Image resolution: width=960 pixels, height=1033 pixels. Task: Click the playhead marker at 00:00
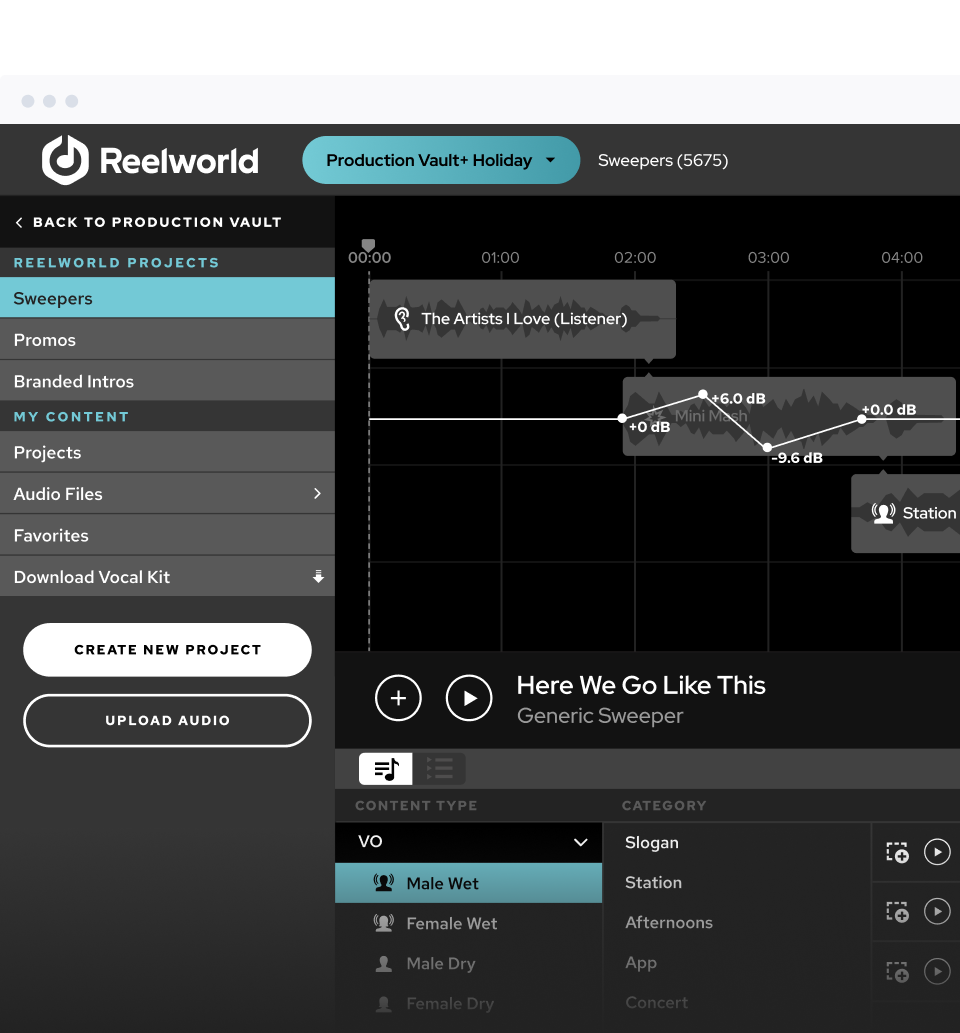tap(368, 245)
